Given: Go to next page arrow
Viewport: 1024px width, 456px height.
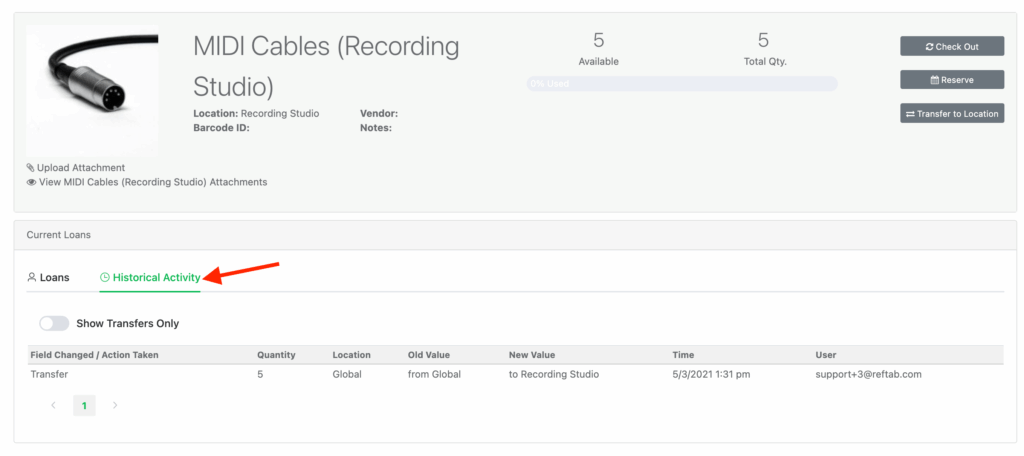Looking at the screenshot, I should [x=115, y=405].
